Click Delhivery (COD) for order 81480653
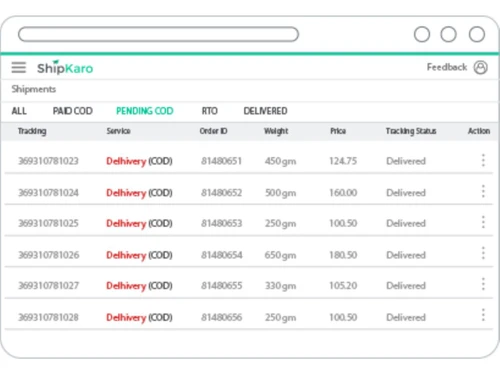Viewport: 500px width, 375px height. (x=139, y=223)
